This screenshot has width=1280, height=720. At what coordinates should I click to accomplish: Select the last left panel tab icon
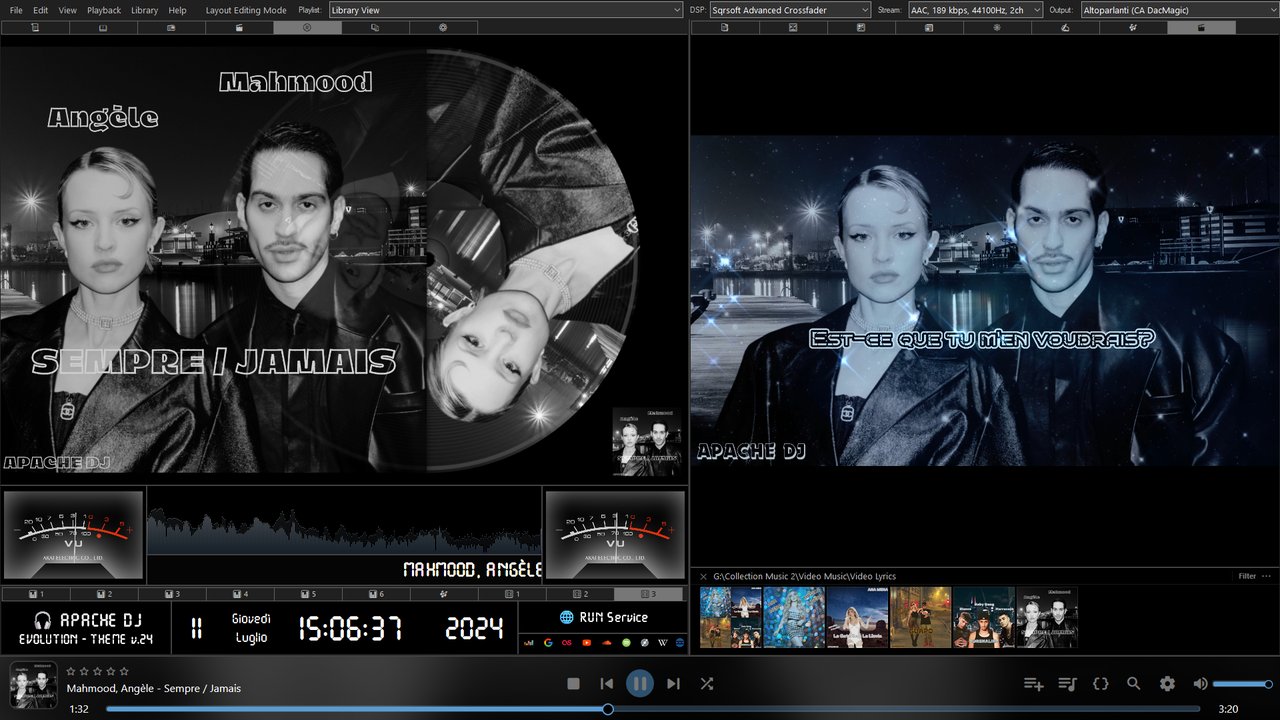click(443, 28)
